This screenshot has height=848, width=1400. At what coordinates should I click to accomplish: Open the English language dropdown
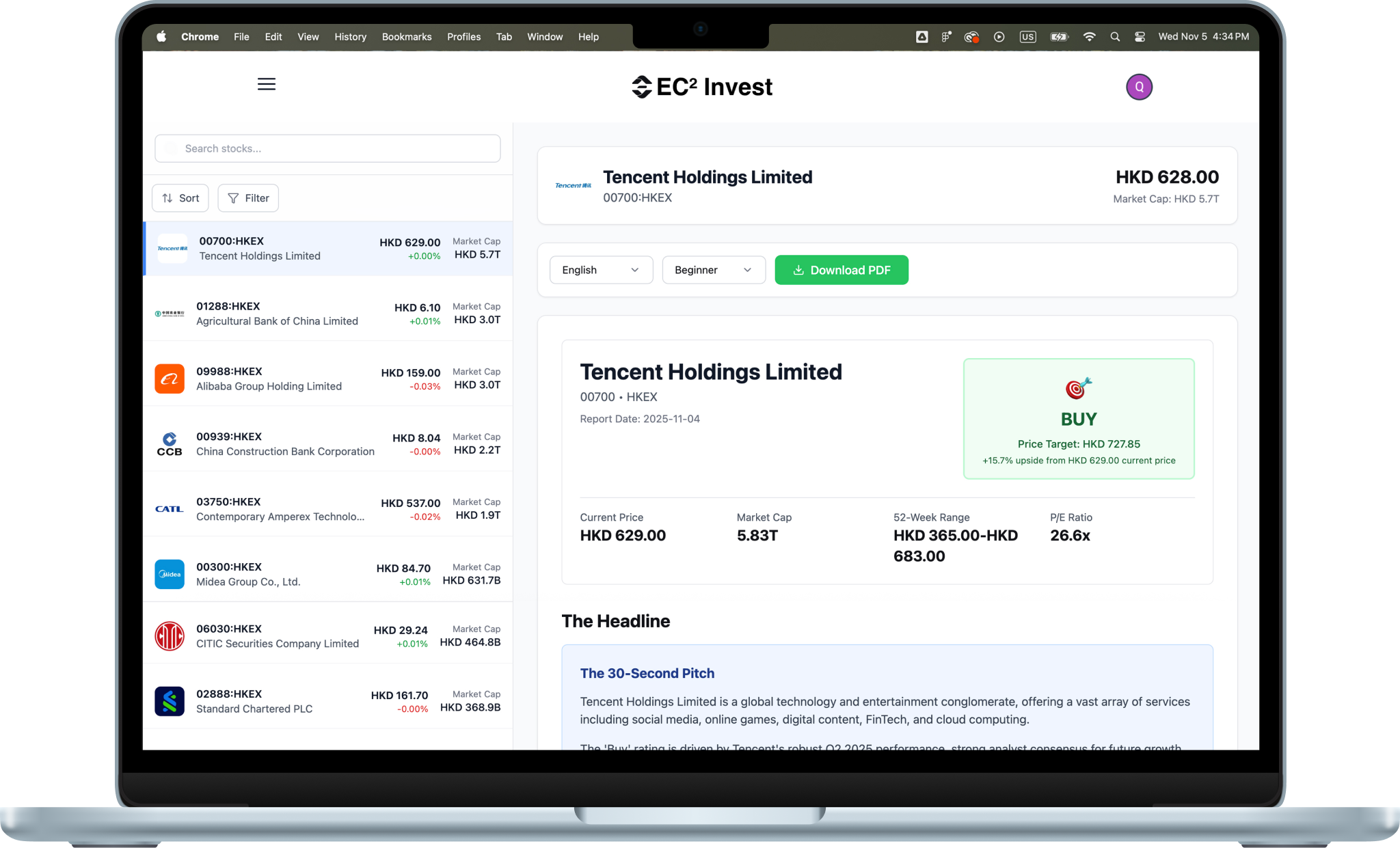coord(601,270)
